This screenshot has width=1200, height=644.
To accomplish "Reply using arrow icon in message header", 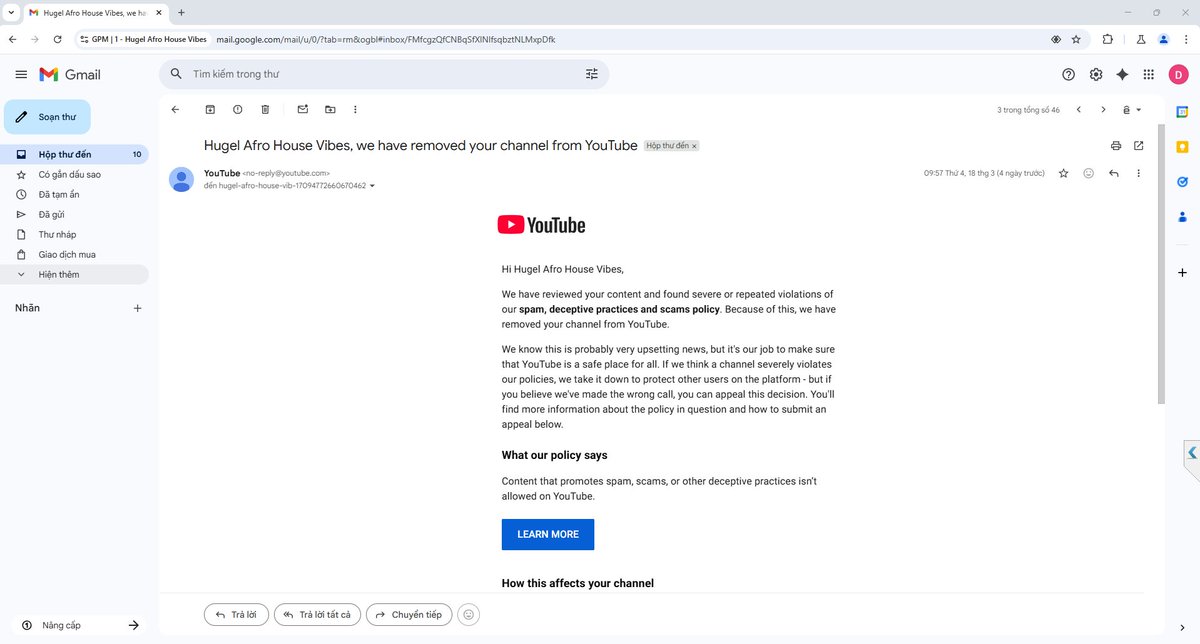I will coord(1113,173).
